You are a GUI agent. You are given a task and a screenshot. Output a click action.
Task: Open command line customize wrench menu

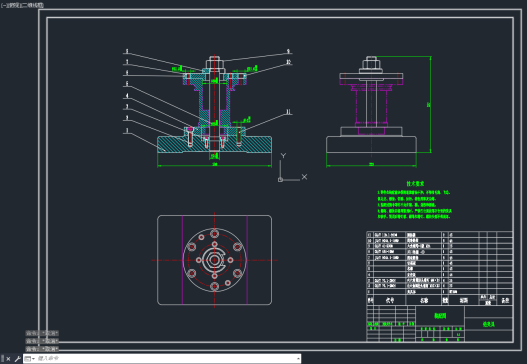(x=17, y=359)
